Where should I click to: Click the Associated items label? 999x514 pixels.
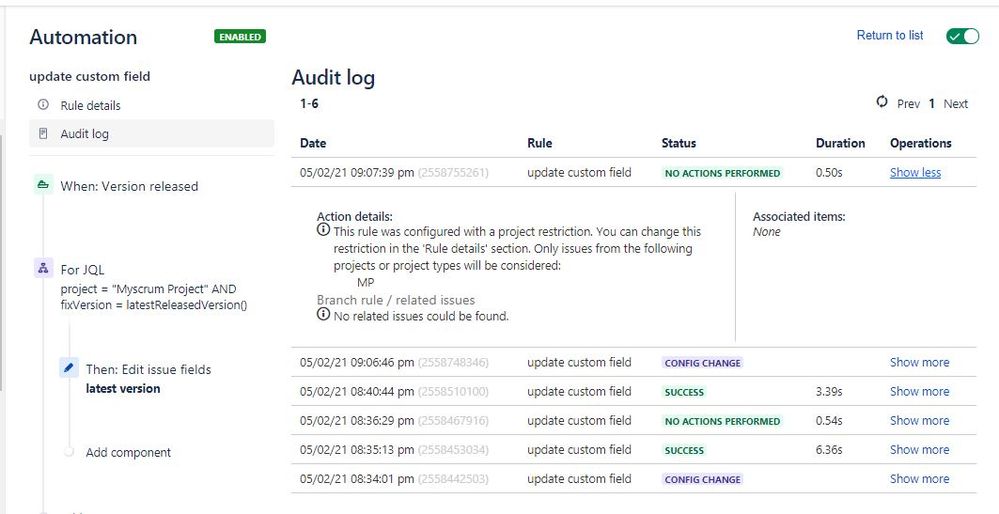pos(799,217)
